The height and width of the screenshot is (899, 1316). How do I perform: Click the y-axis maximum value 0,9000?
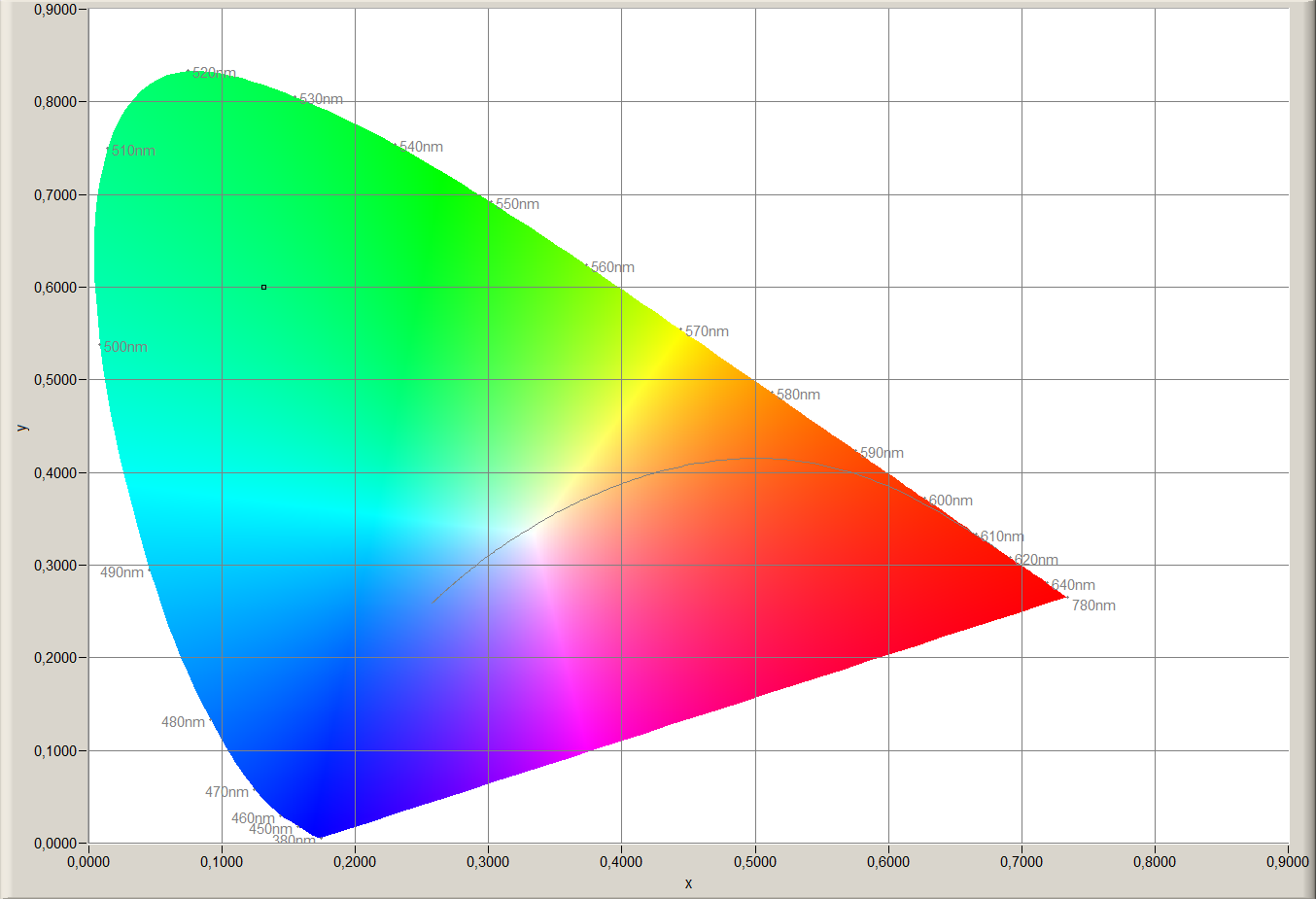click(x=55, y=10)
